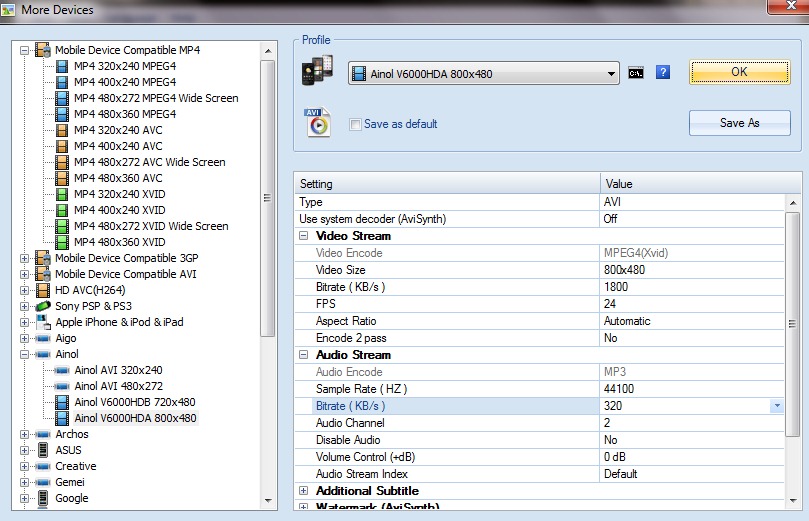Expand the Additional Subtitle group
Image resolution: width=809 pixels, height=521 pixels.
[x=303, y=491]
